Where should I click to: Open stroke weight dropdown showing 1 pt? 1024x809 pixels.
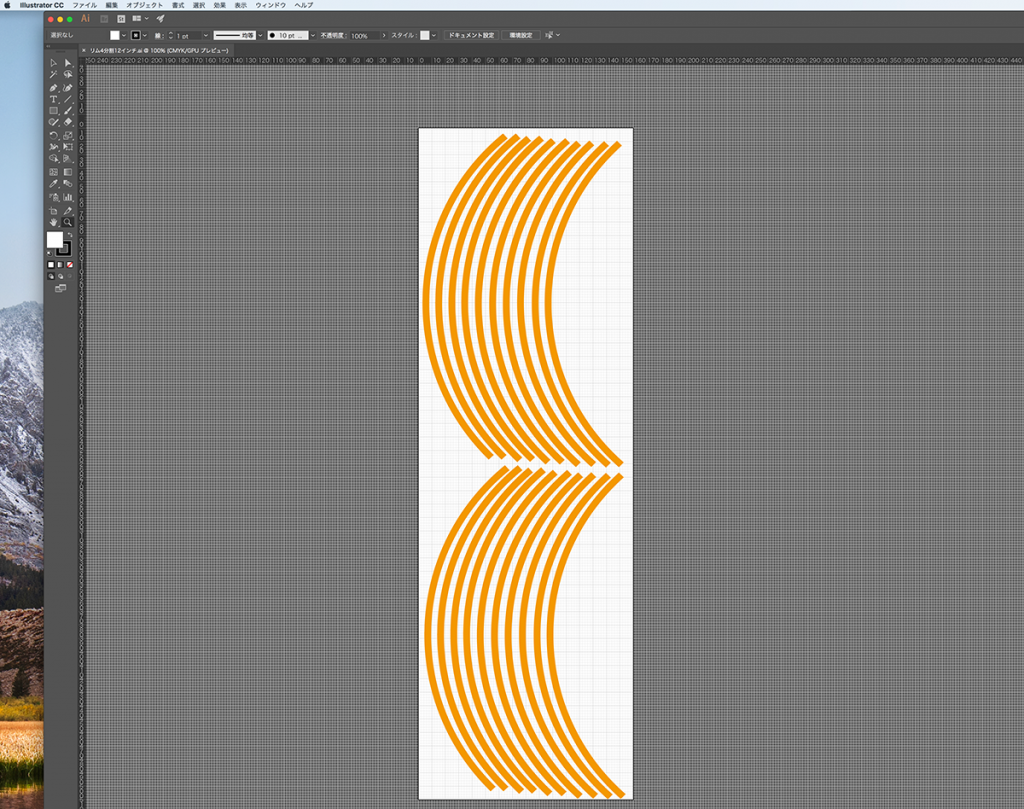point(206,35)
